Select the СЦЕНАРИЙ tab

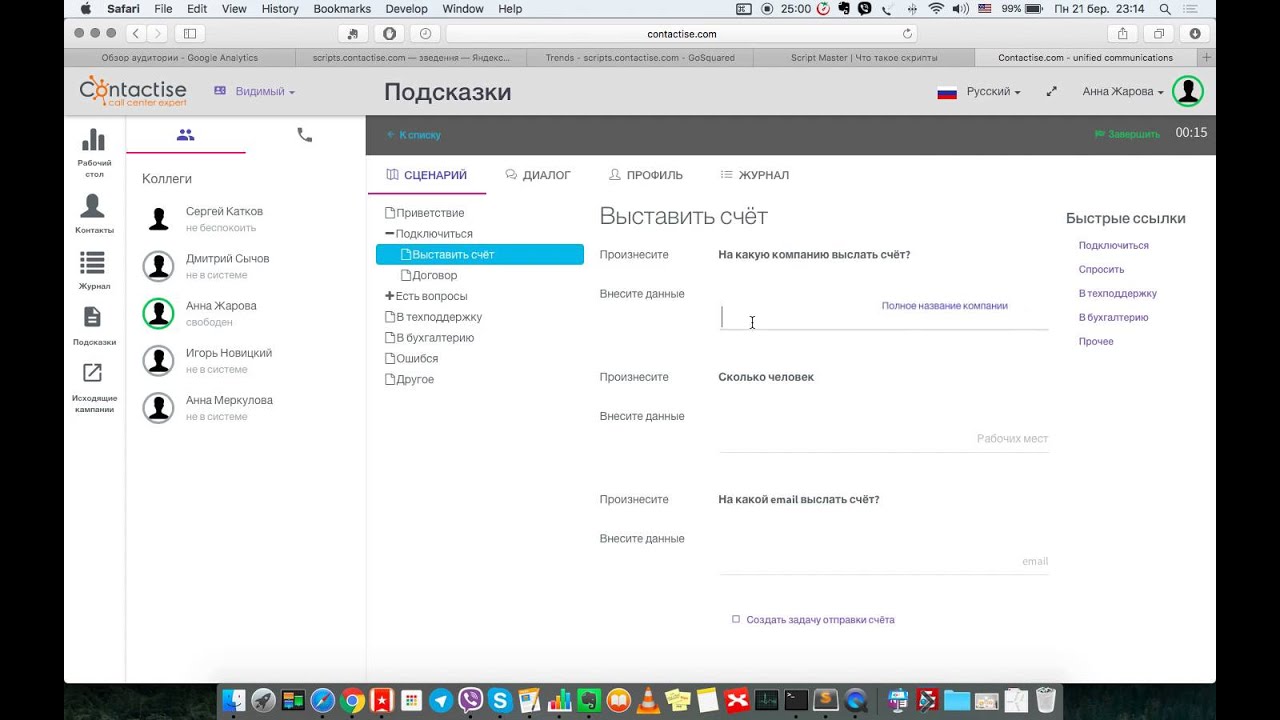427,175
